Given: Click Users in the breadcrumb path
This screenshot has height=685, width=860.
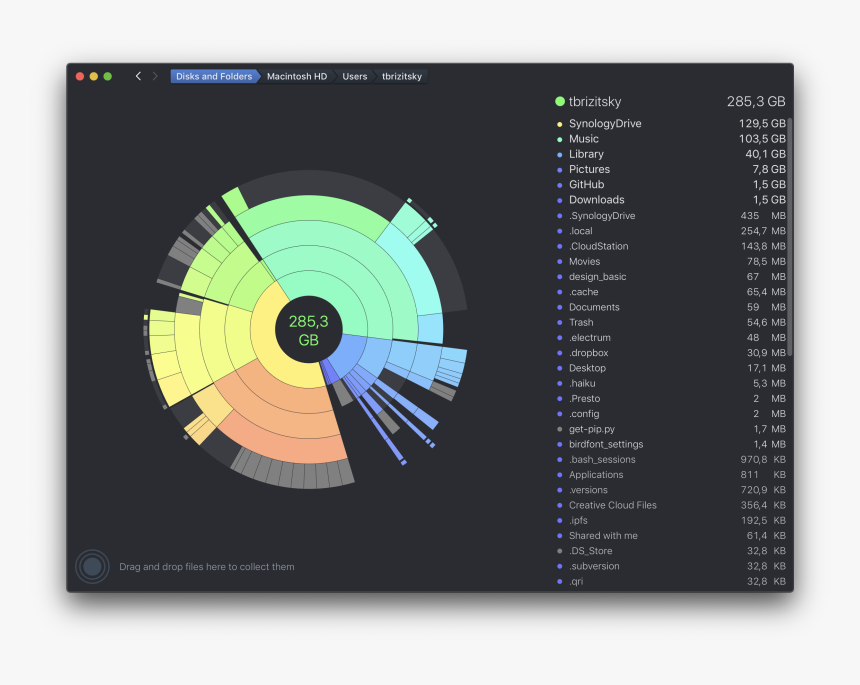Looking at the screenshot, I should (x=354, y=75).
